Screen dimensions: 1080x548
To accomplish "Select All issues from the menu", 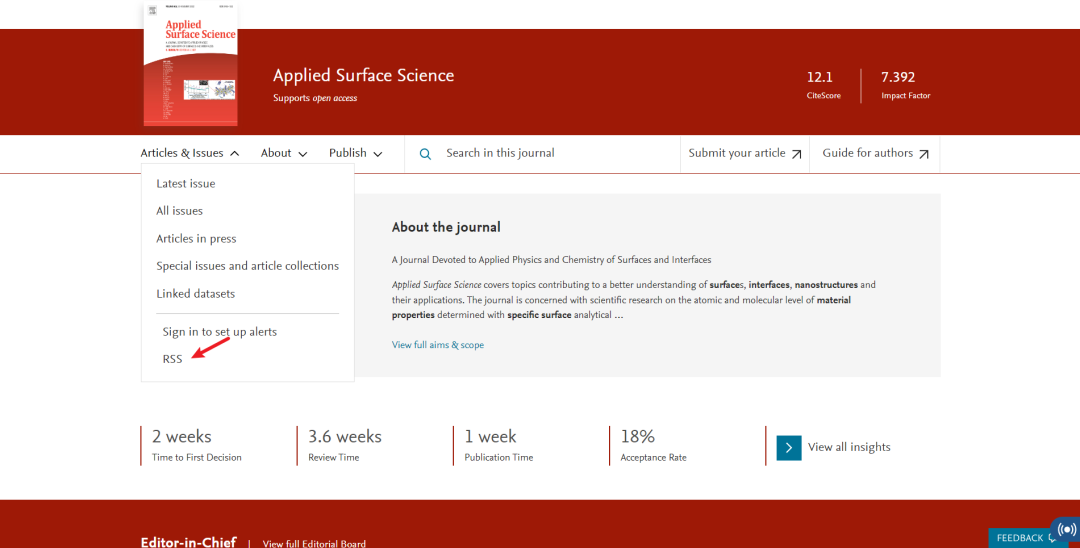I will (x=179, y=211).
